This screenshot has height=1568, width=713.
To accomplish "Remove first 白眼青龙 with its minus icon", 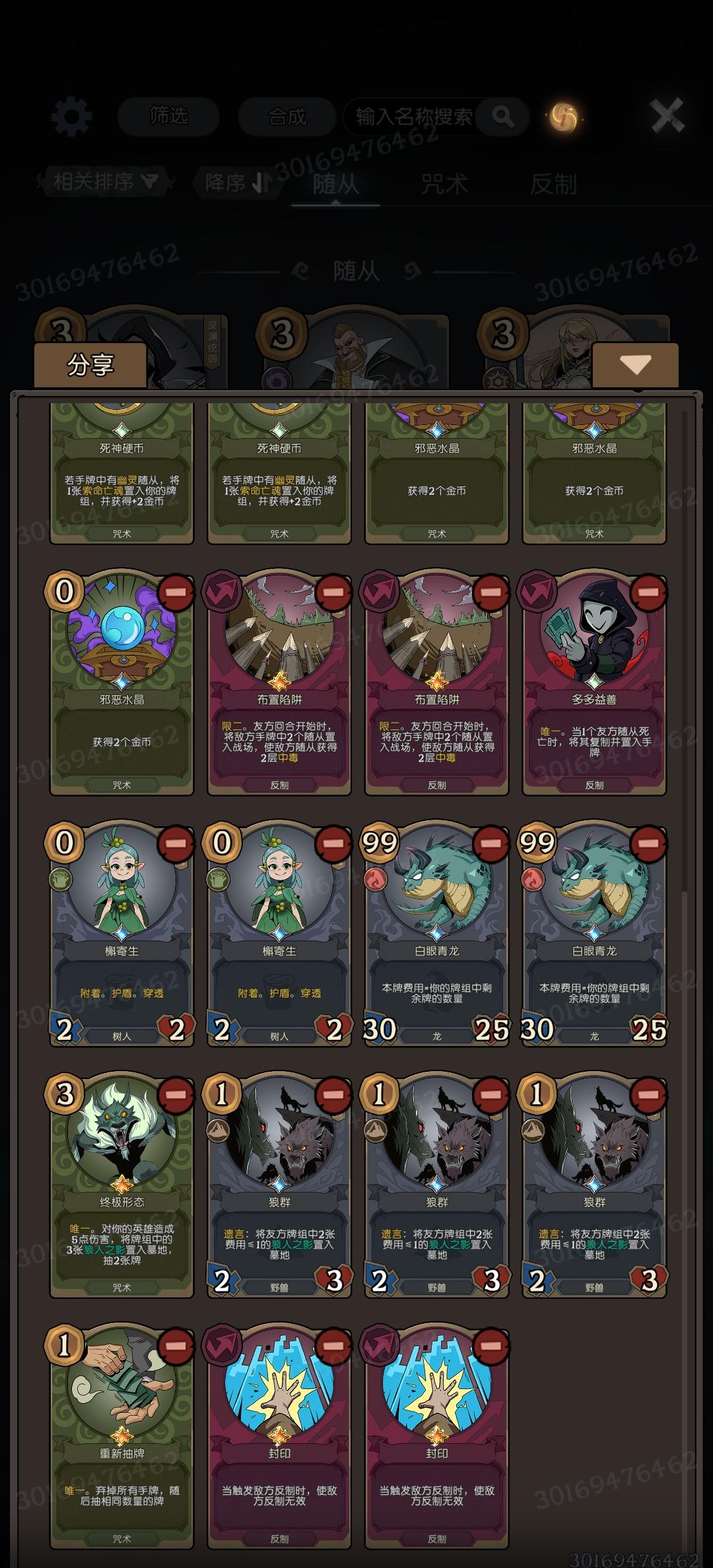I will pos(491,843).
